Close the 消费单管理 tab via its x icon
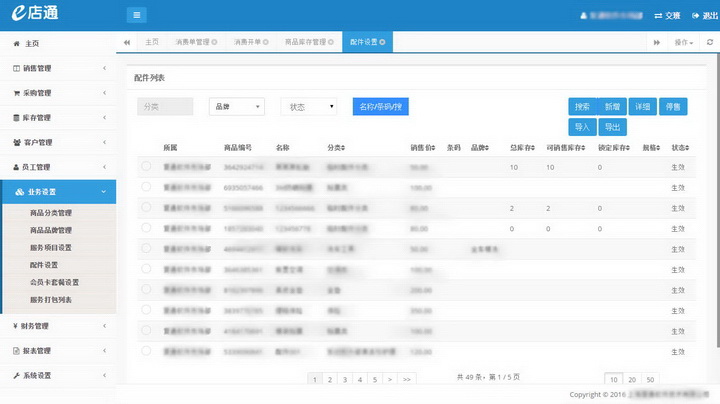 tap(214, 42)
